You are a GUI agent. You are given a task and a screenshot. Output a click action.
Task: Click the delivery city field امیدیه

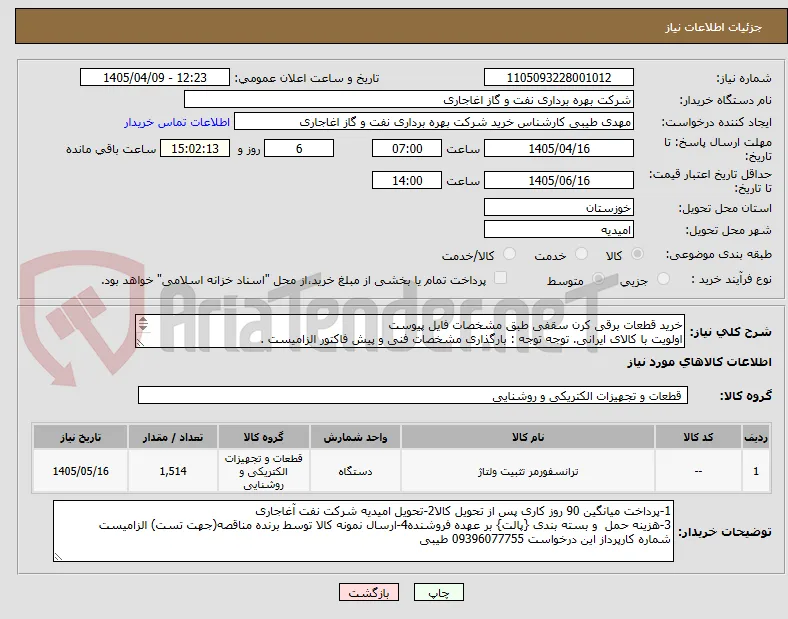click(x=559, y=230)
